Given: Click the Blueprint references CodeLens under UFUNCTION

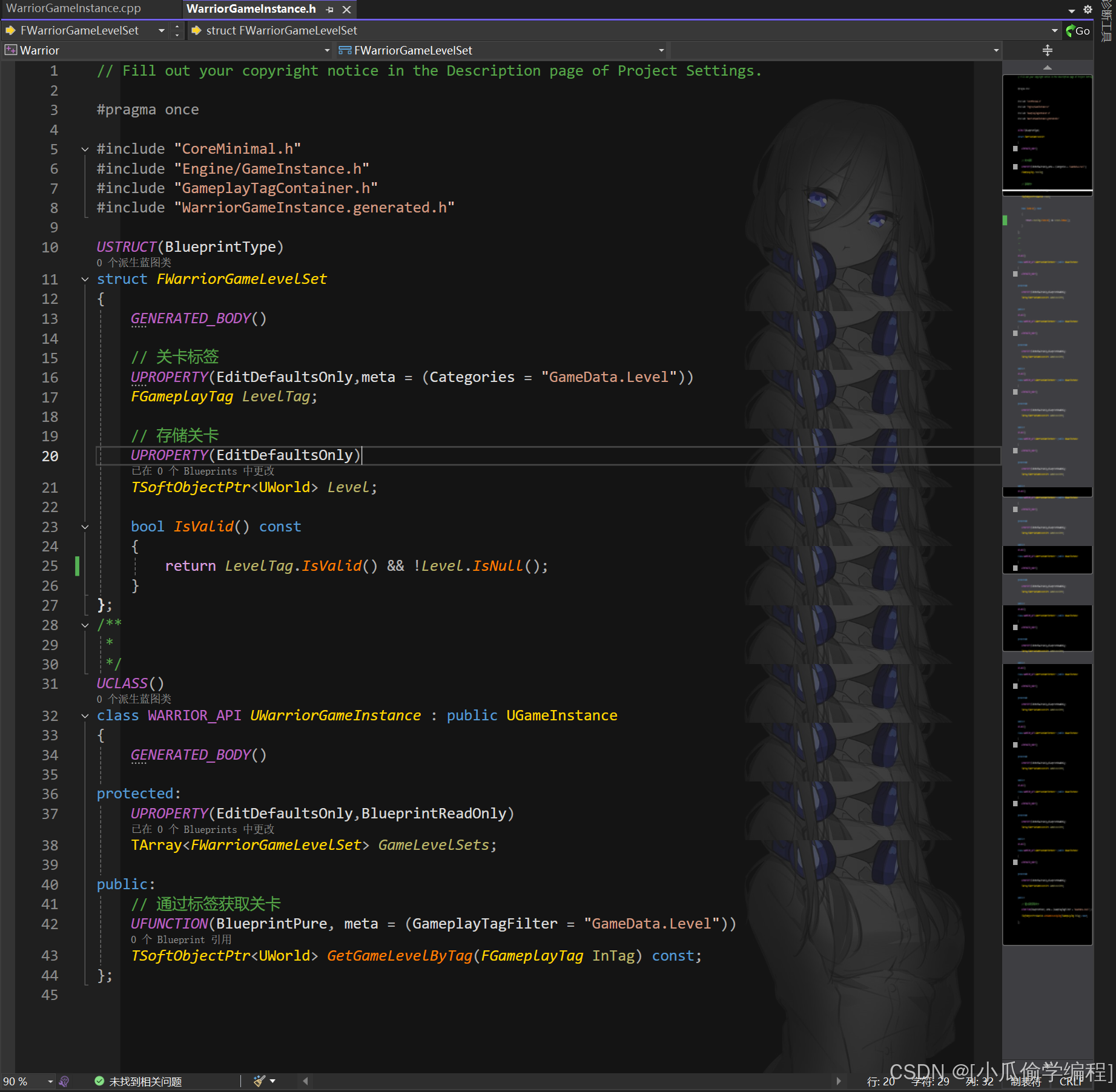Looking at the screenshot, I should 181,939.
